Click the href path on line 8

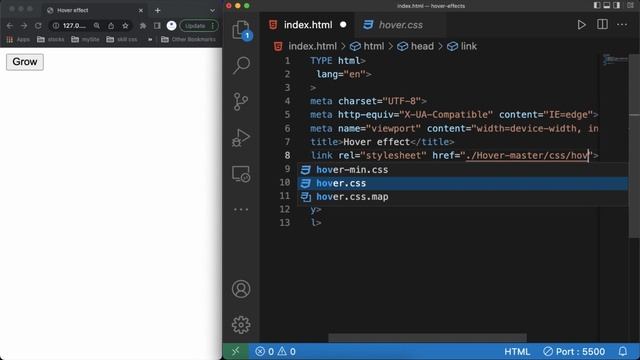coord(527,156)
